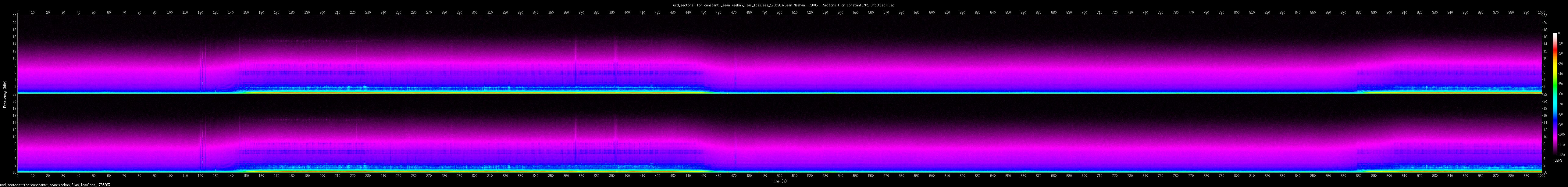Click the 'dBFS' label under color scale
Image resolution: width=1568 pixels, height=187 pixels.
point(1558,161)
